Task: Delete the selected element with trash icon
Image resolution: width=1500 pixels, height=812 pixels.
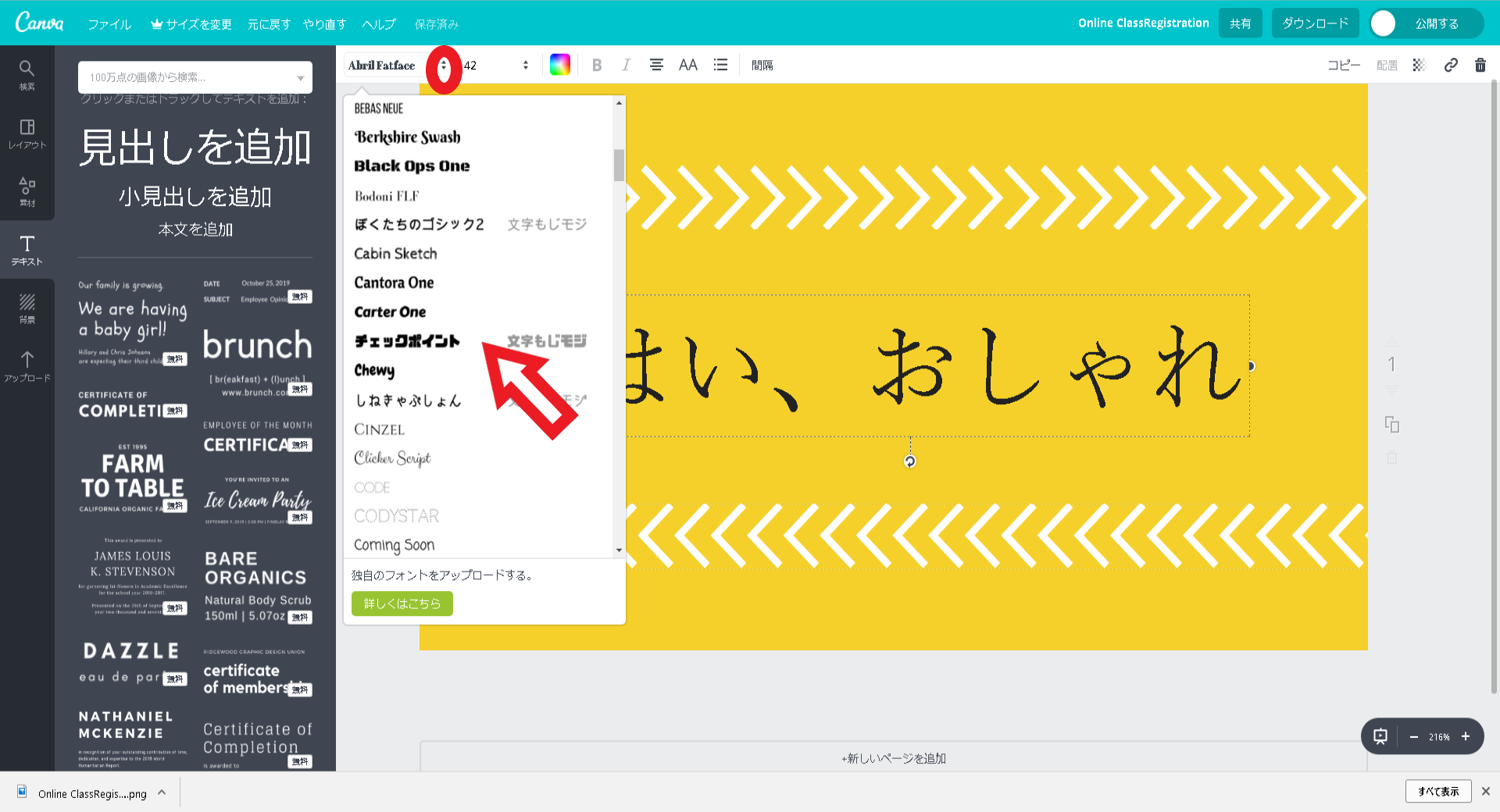Action: [1480, 66]
